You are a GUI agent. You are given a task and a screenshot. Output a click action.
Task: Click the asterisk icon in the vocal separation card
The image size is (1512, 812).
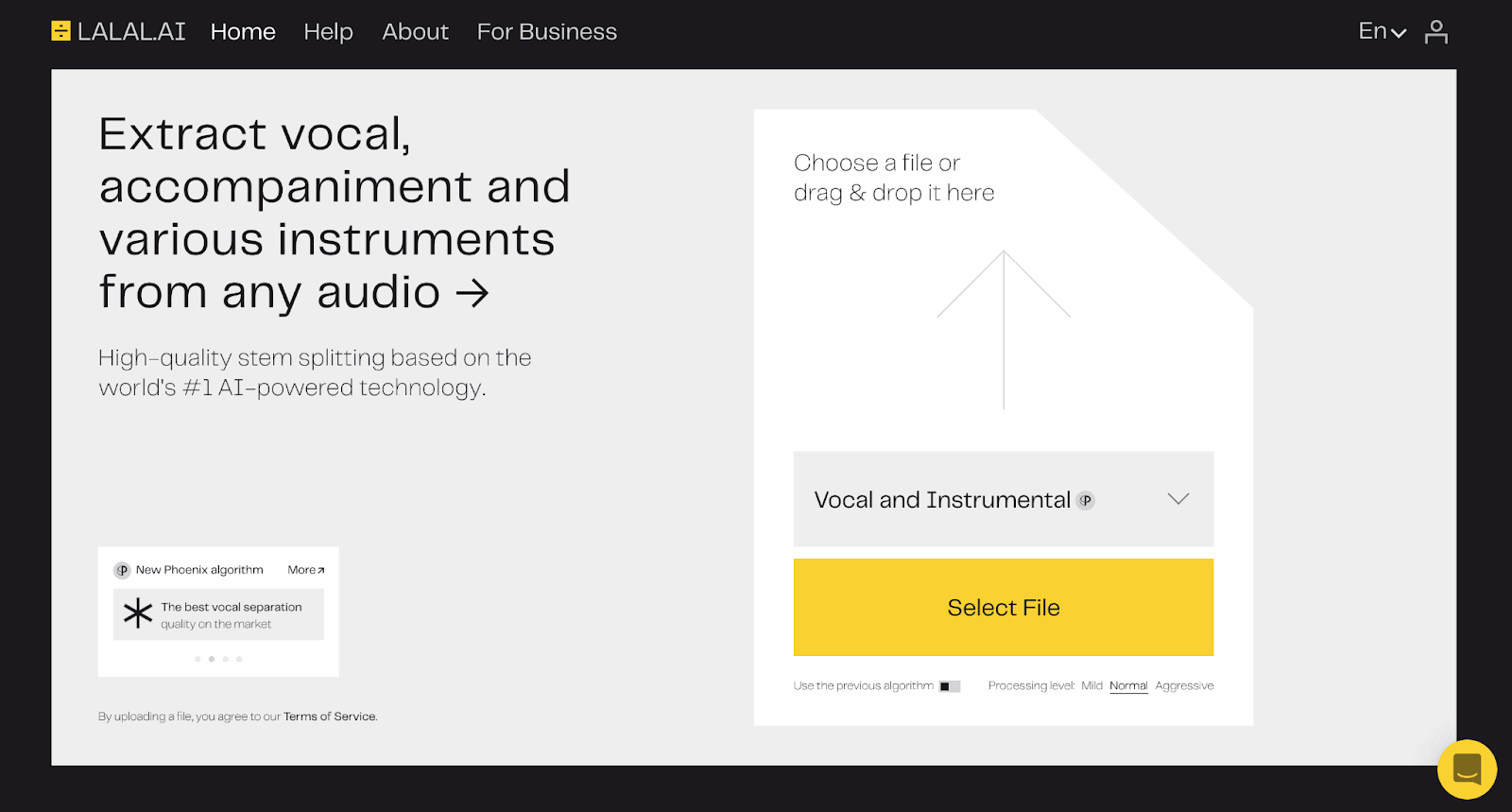[138, 613]
